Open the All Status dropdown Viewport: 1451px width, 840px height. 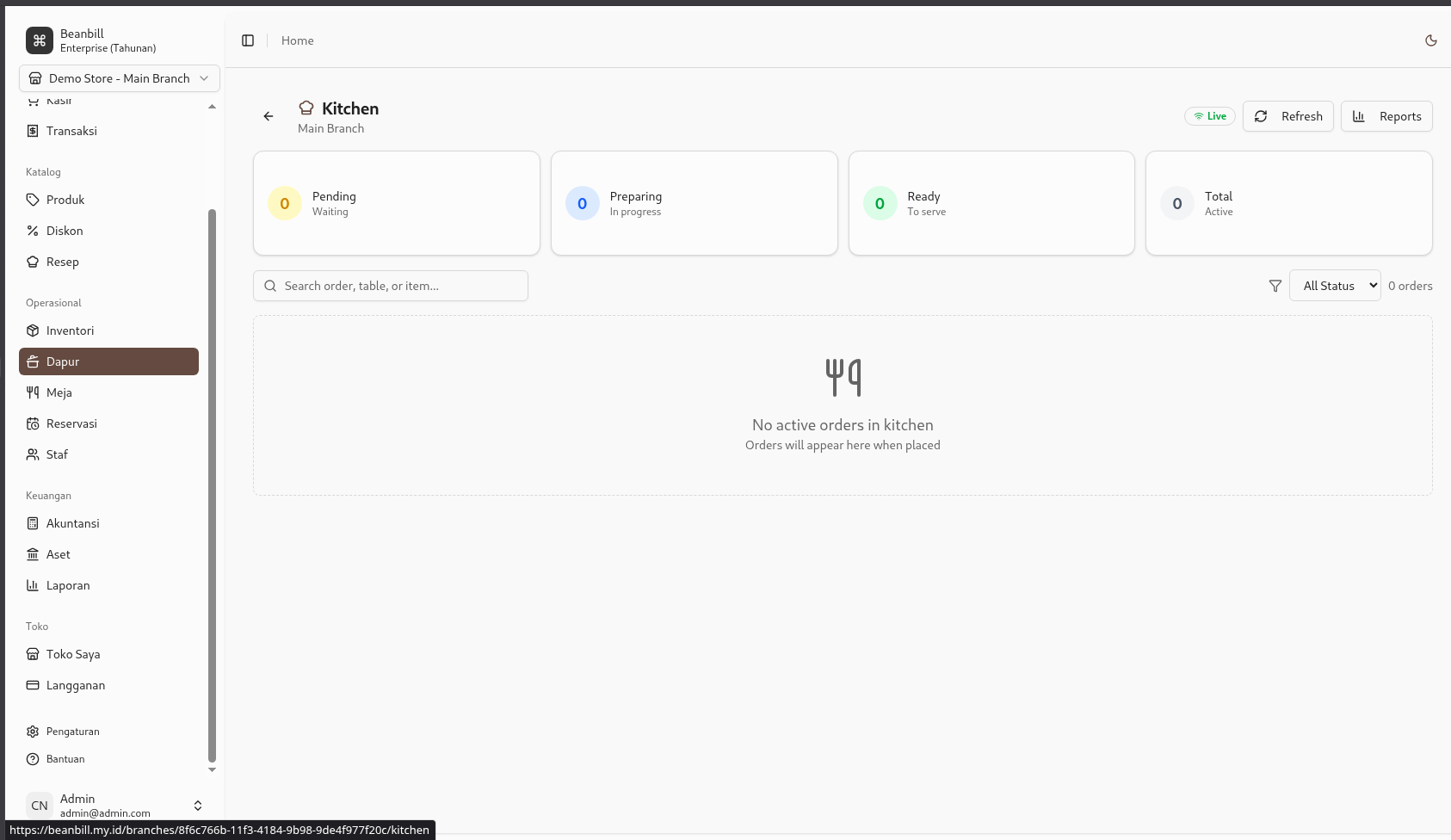(x=1334, y=286)
